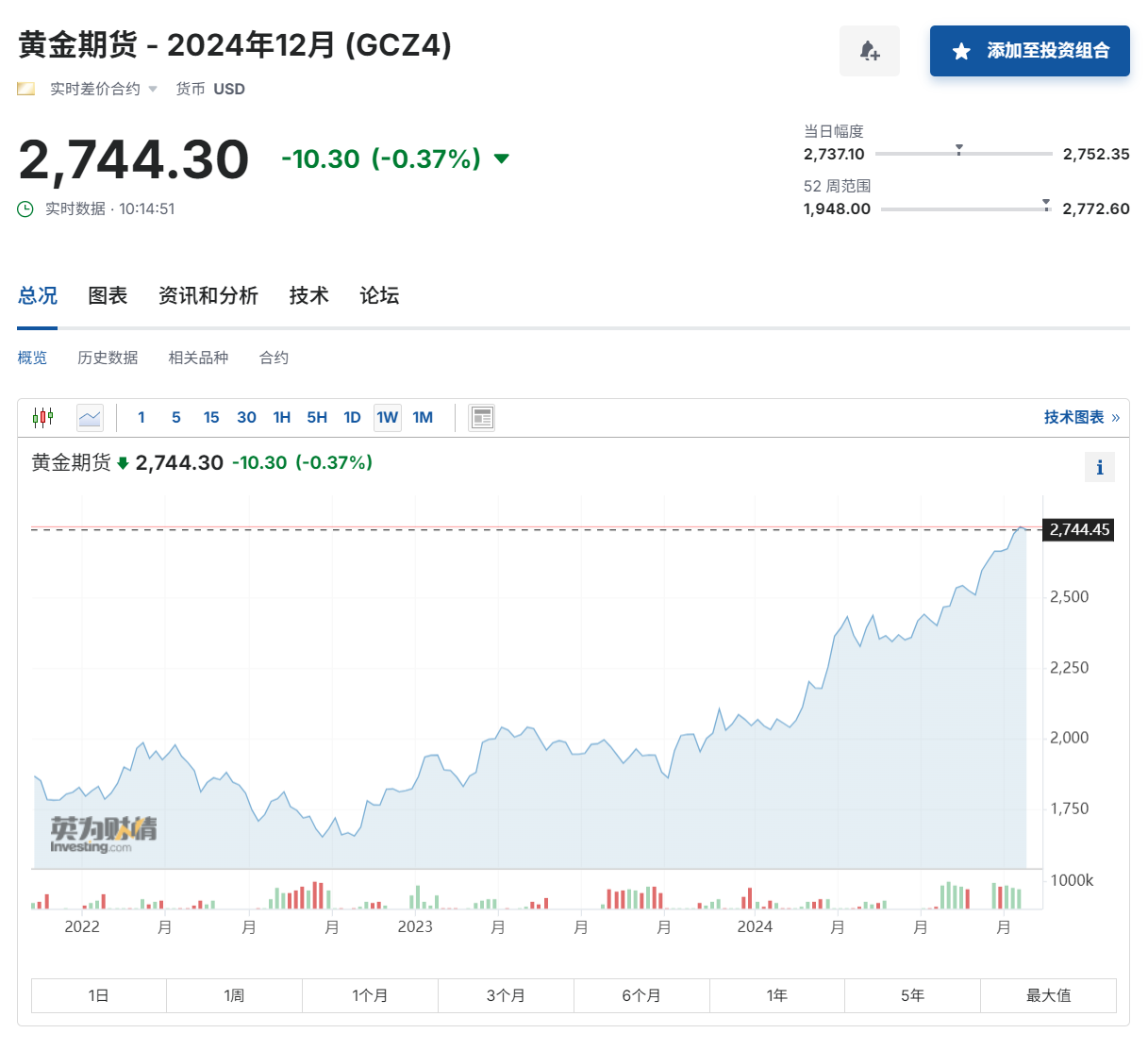Expand the price change dropdown arrow
Screen dimensions: 1148x1050
(x=500, y=158)
